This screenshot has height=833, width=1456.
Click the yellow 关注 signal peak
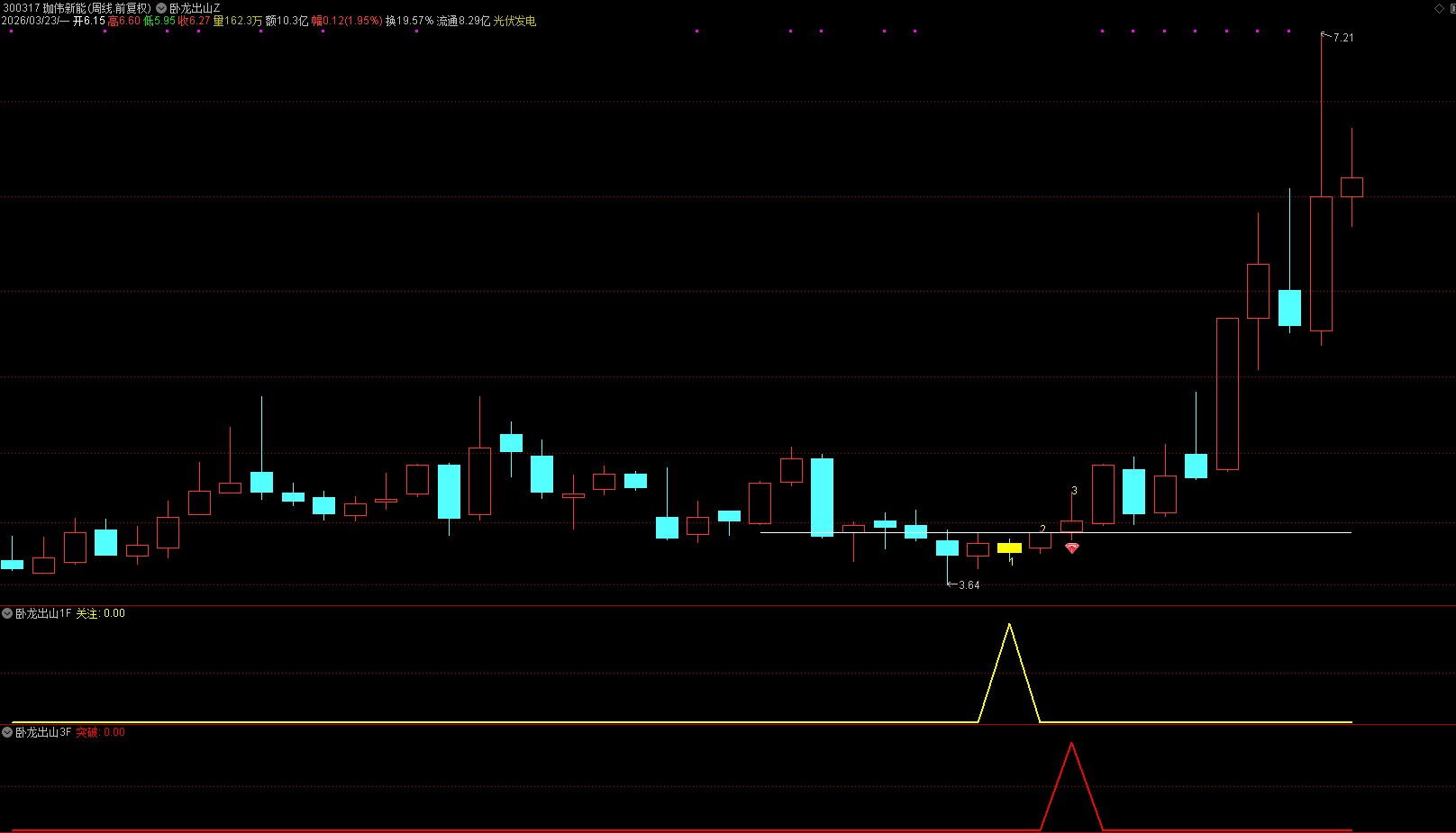1009,626
